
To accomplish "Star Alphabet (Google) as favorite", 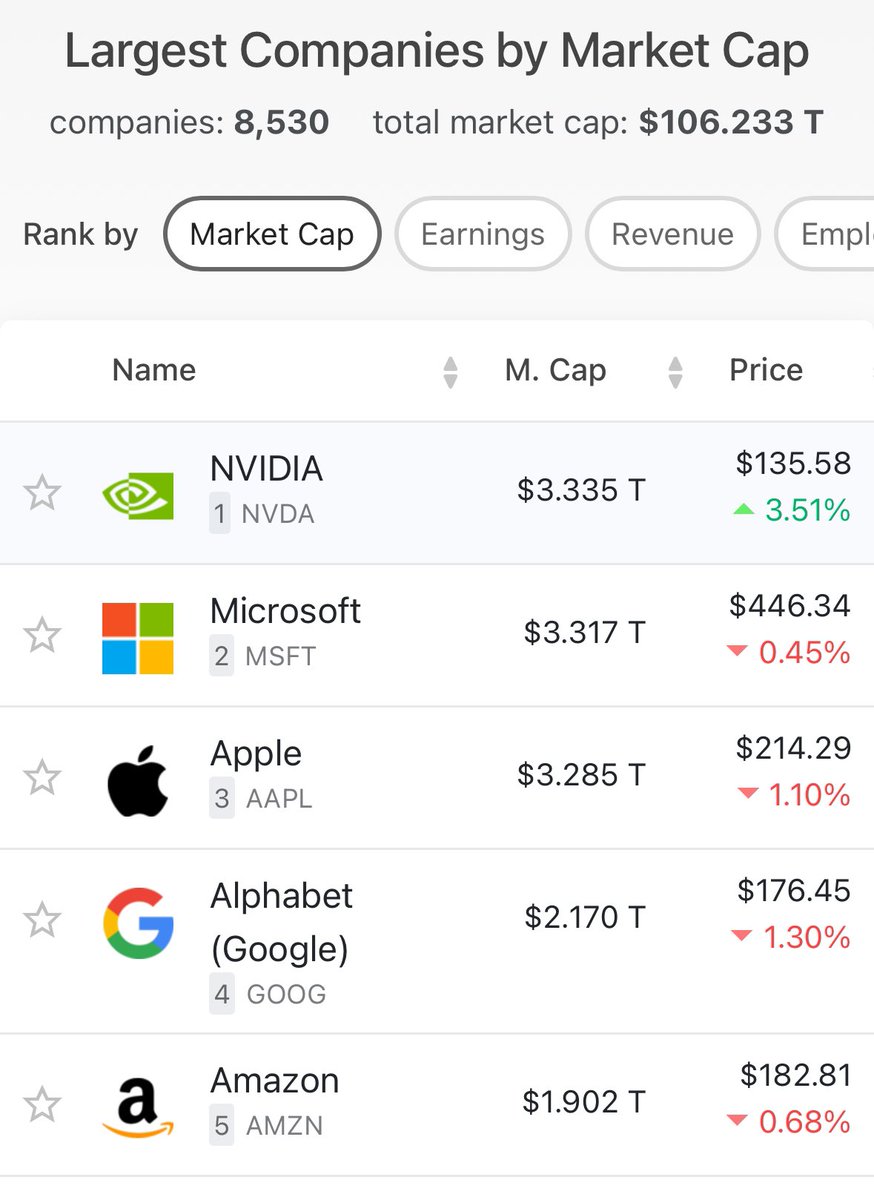I will point(42,920).
